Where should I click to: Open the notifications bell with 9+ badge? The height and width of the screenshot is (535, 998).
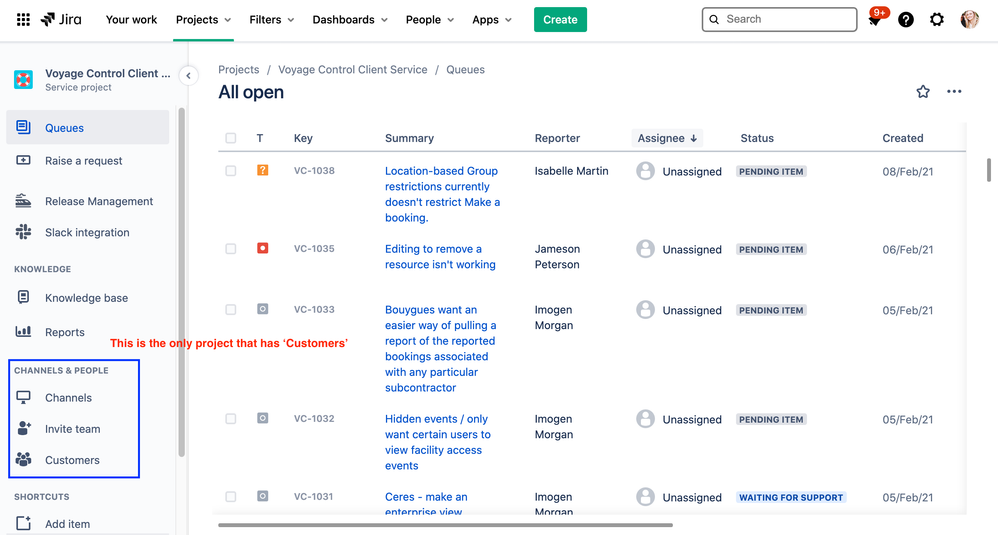pos(876,18)
